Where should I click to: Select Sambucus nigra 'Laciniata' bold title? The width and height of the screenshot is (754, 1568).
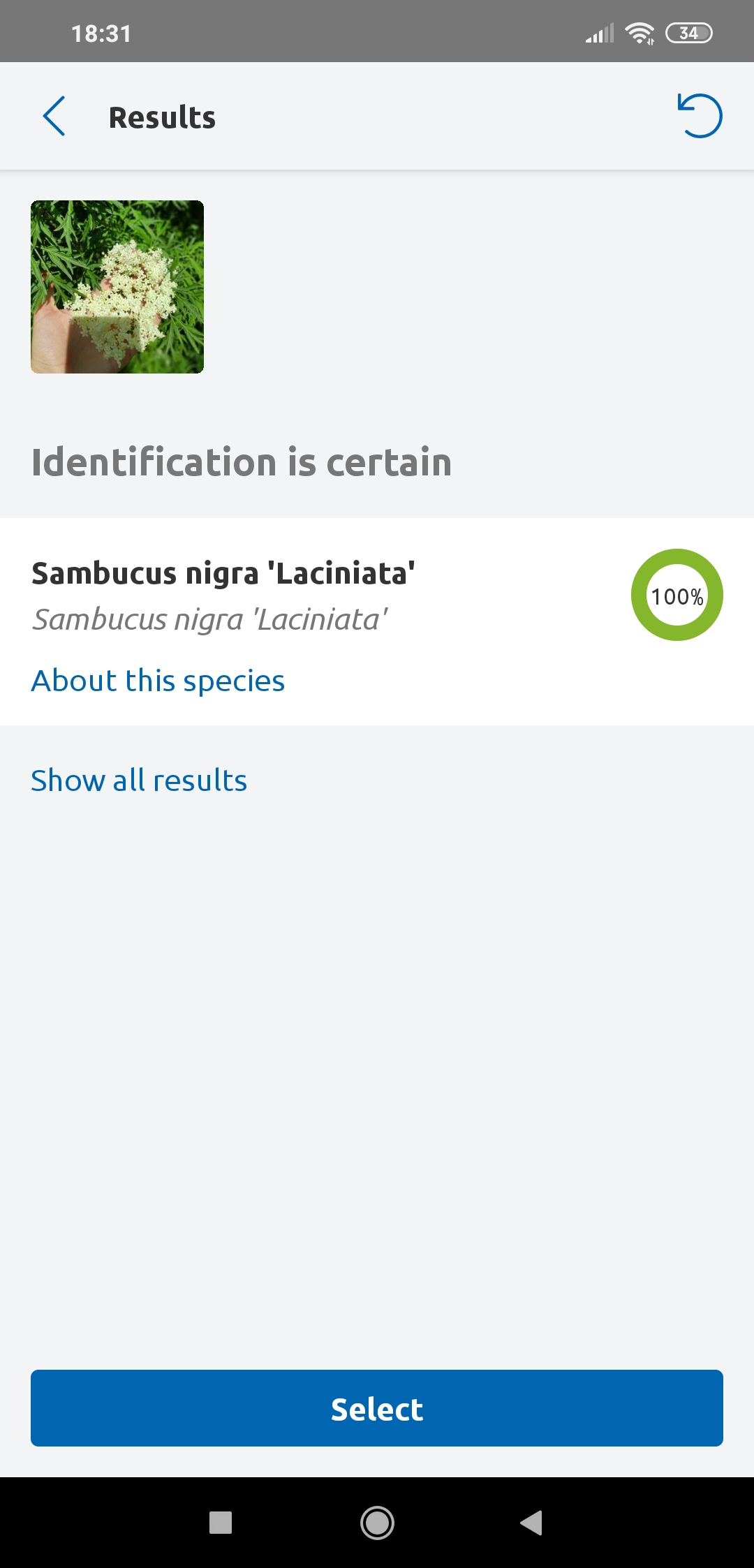tap(223, 574)
